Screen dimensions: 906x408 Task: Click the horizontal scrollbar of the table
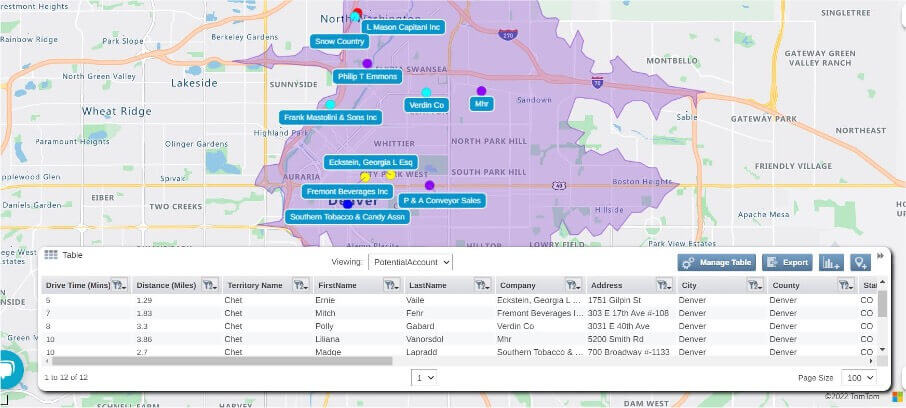[x=222, y=361]
